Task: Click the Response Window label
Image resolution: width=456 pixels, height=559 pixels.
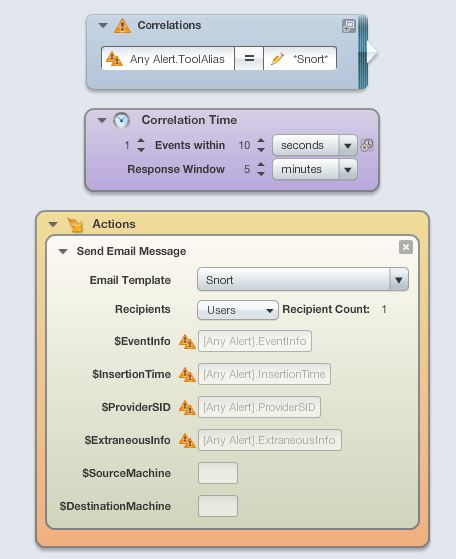Action: (x=176, y=169)
